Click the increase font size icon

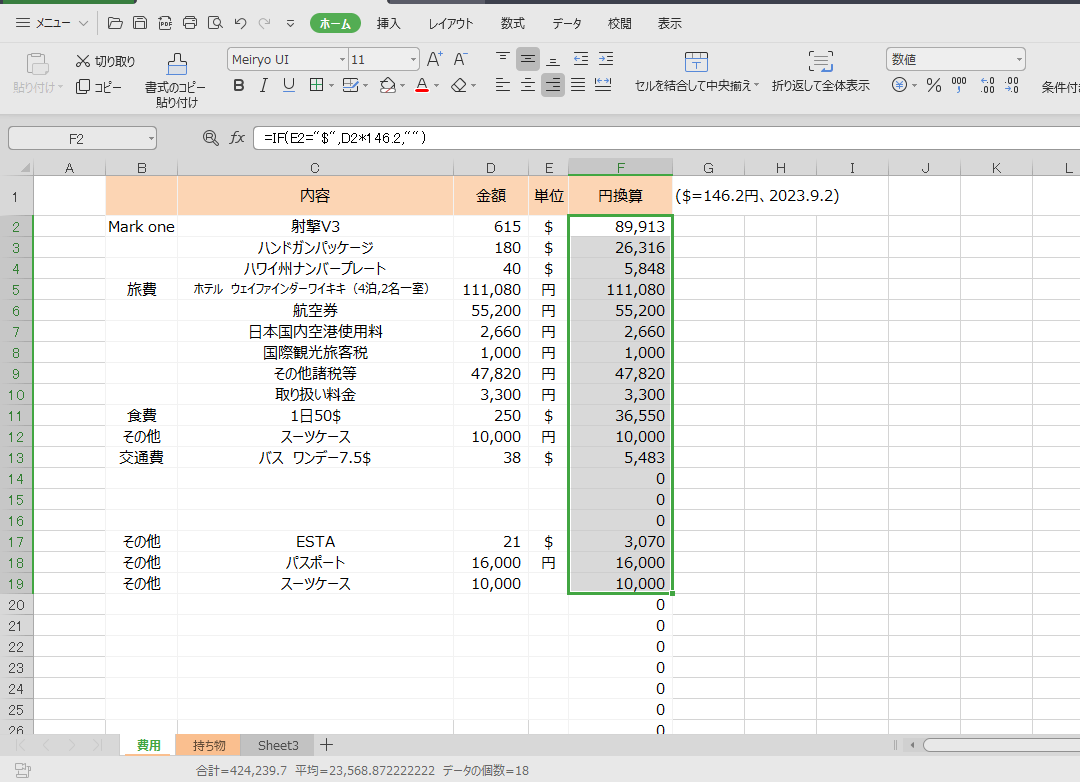tap(435, 59)
